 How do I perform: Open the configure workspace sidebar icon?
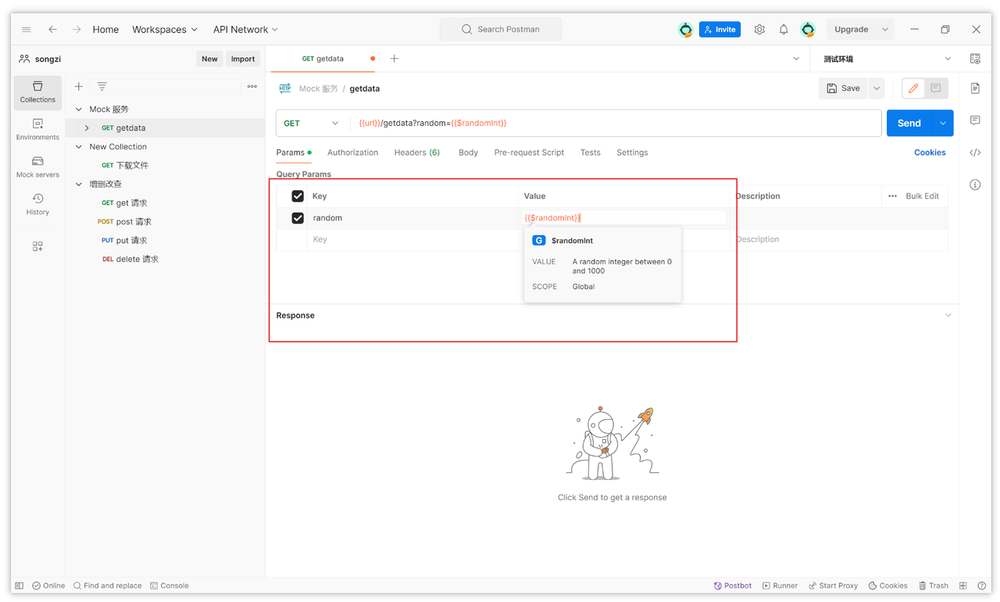click(38, 246)
